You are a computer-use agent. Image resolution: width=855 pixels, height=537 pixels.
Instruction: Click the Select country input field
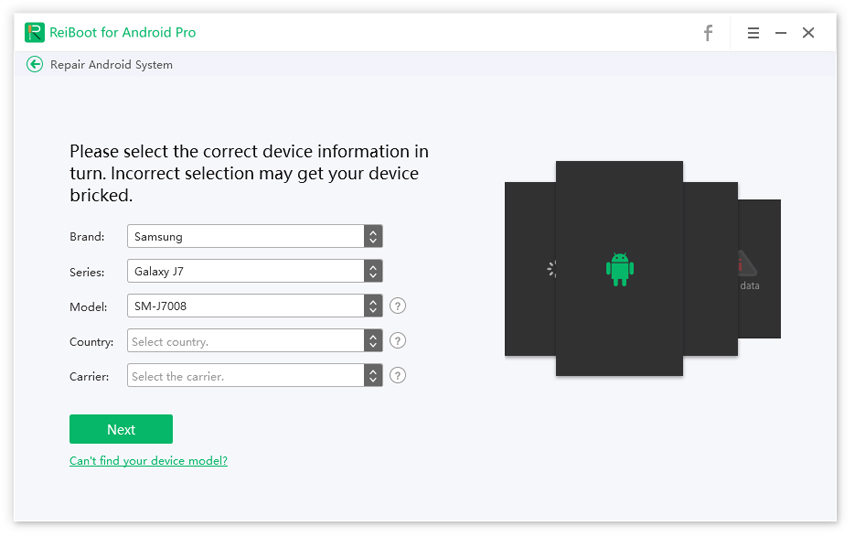click(x=245, y=341)
